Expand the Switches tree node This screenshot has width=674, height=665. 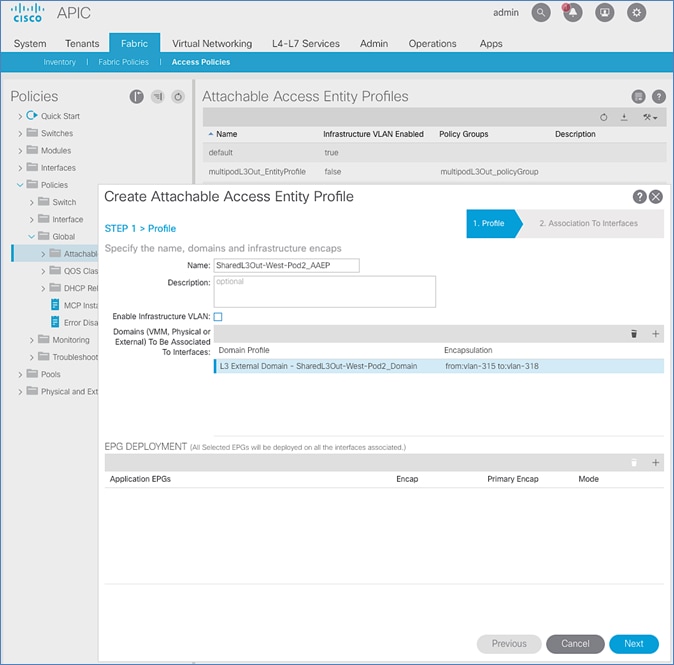20,133
